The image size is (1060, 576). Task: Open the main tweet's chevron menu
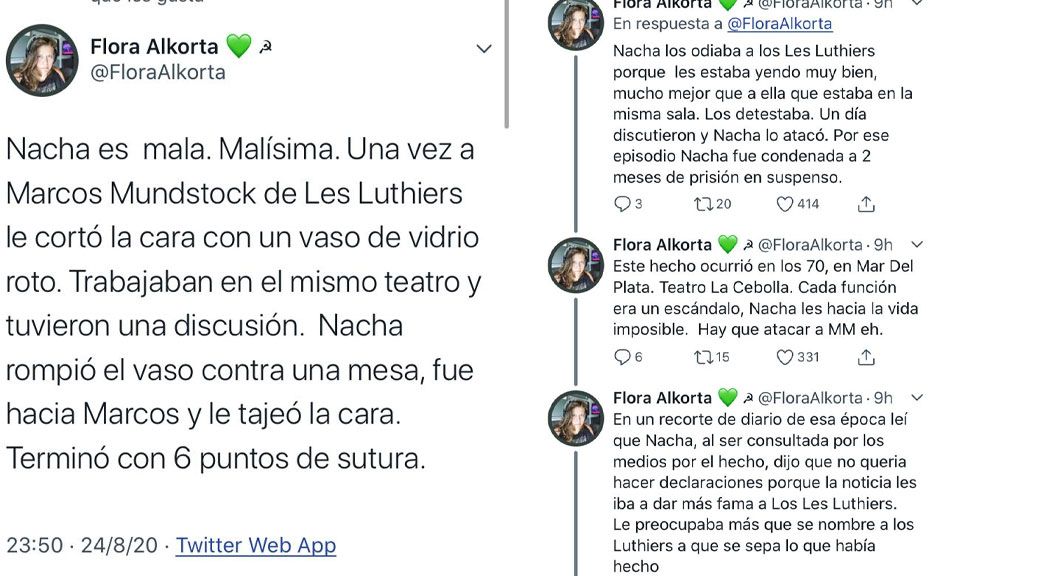pyautogui.click(x=484, y=48)
